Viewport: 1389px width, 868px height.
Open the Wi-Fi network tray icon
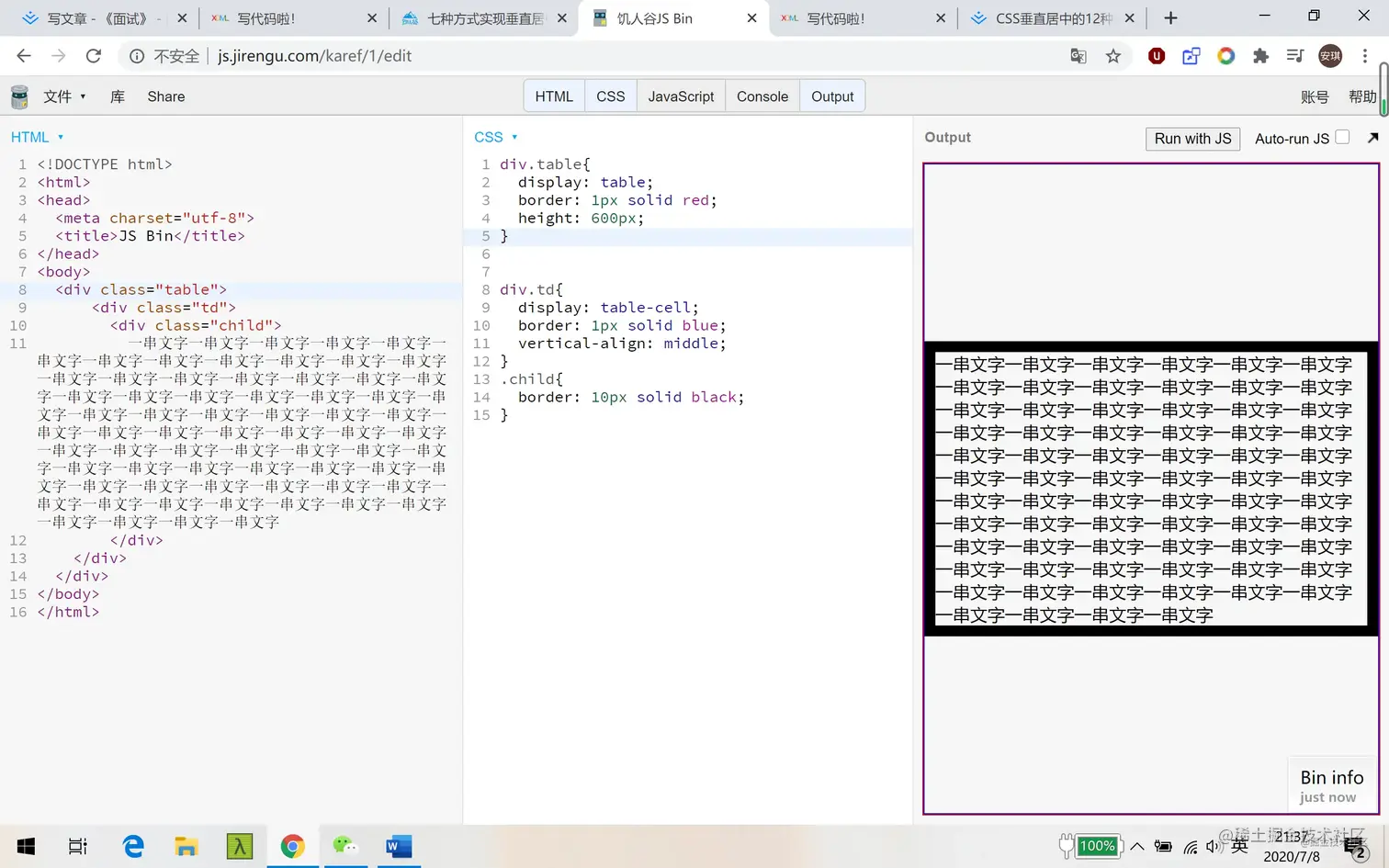coord(1191,846)
